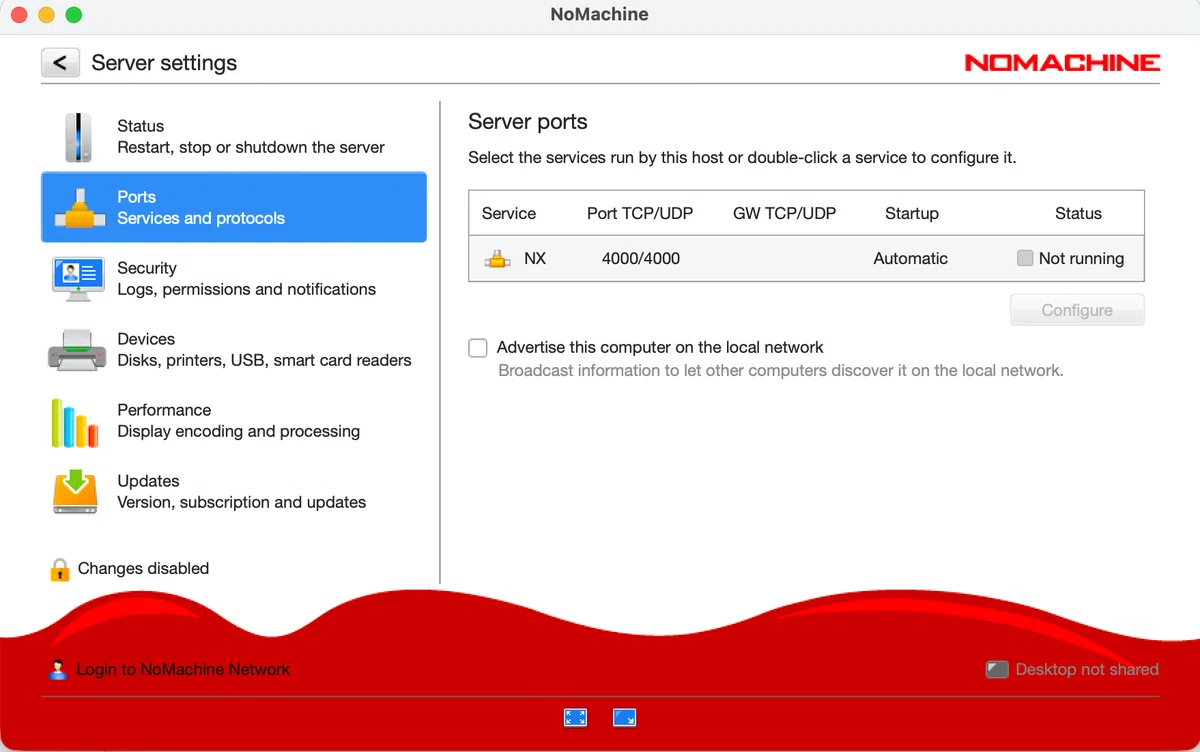Click the fullscreen expand icon in footer
Image resolution: width=1200 pixels, height=752 pixels.
pos(575,717)
